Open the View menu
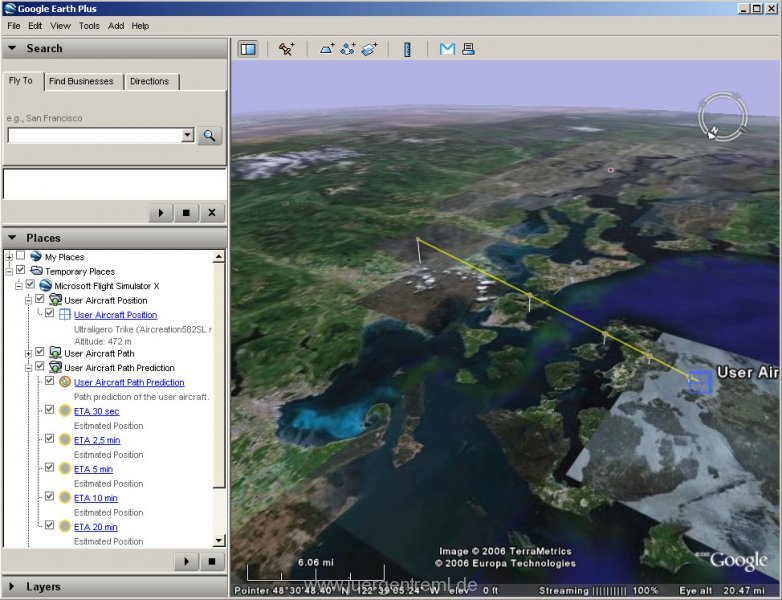Image resolution: width=782 pixels, height=600 pixels. point(60,26)
